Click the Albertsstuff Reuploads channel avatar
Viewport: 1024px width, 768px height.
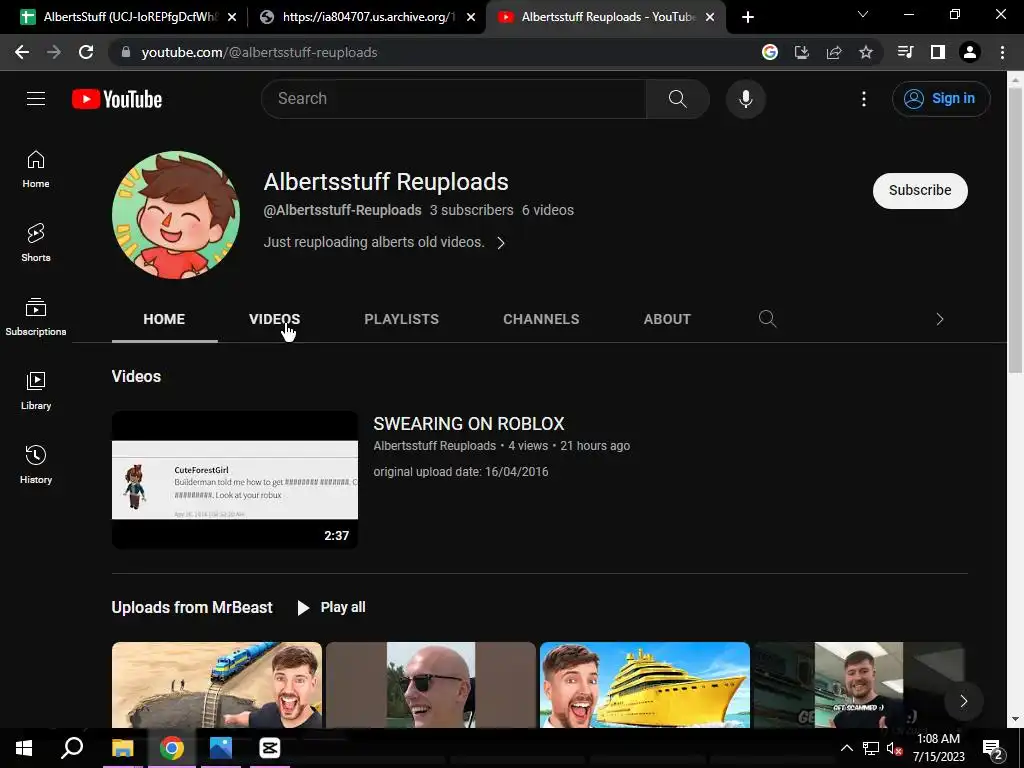(x=176, y=215)
